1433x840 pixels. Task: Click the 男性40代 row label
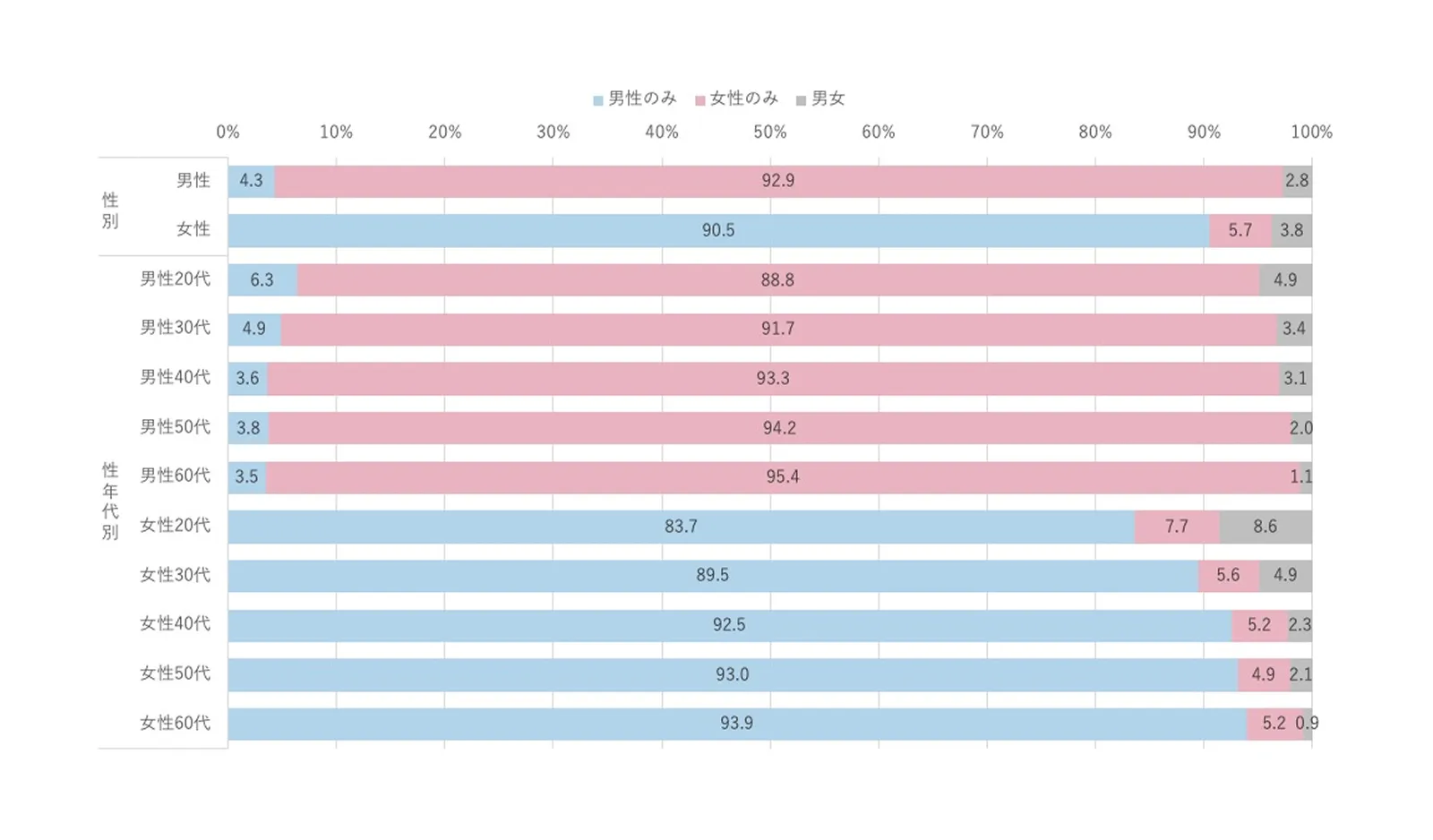175,377
